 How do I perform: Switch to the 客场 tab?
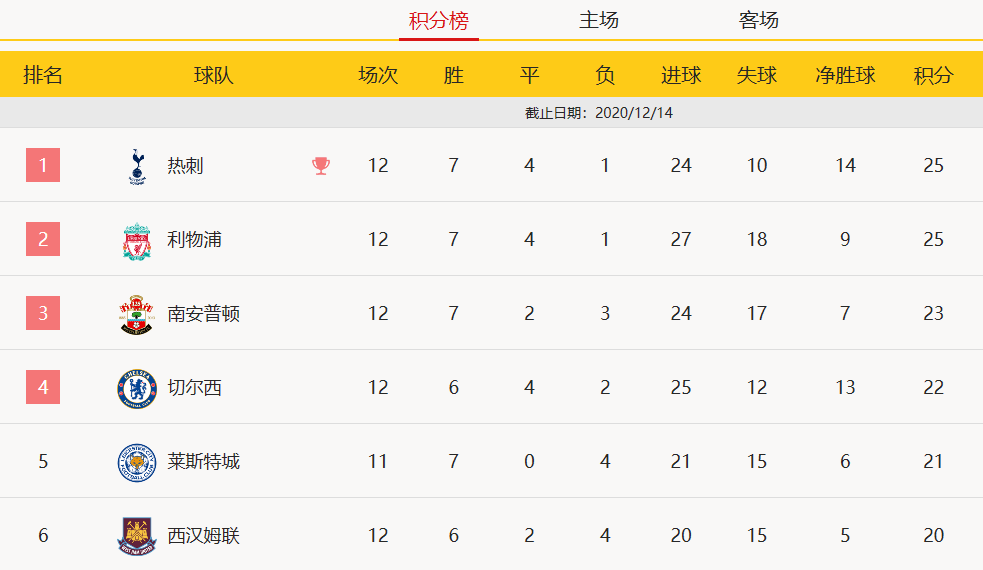click(x=759, y=20)
